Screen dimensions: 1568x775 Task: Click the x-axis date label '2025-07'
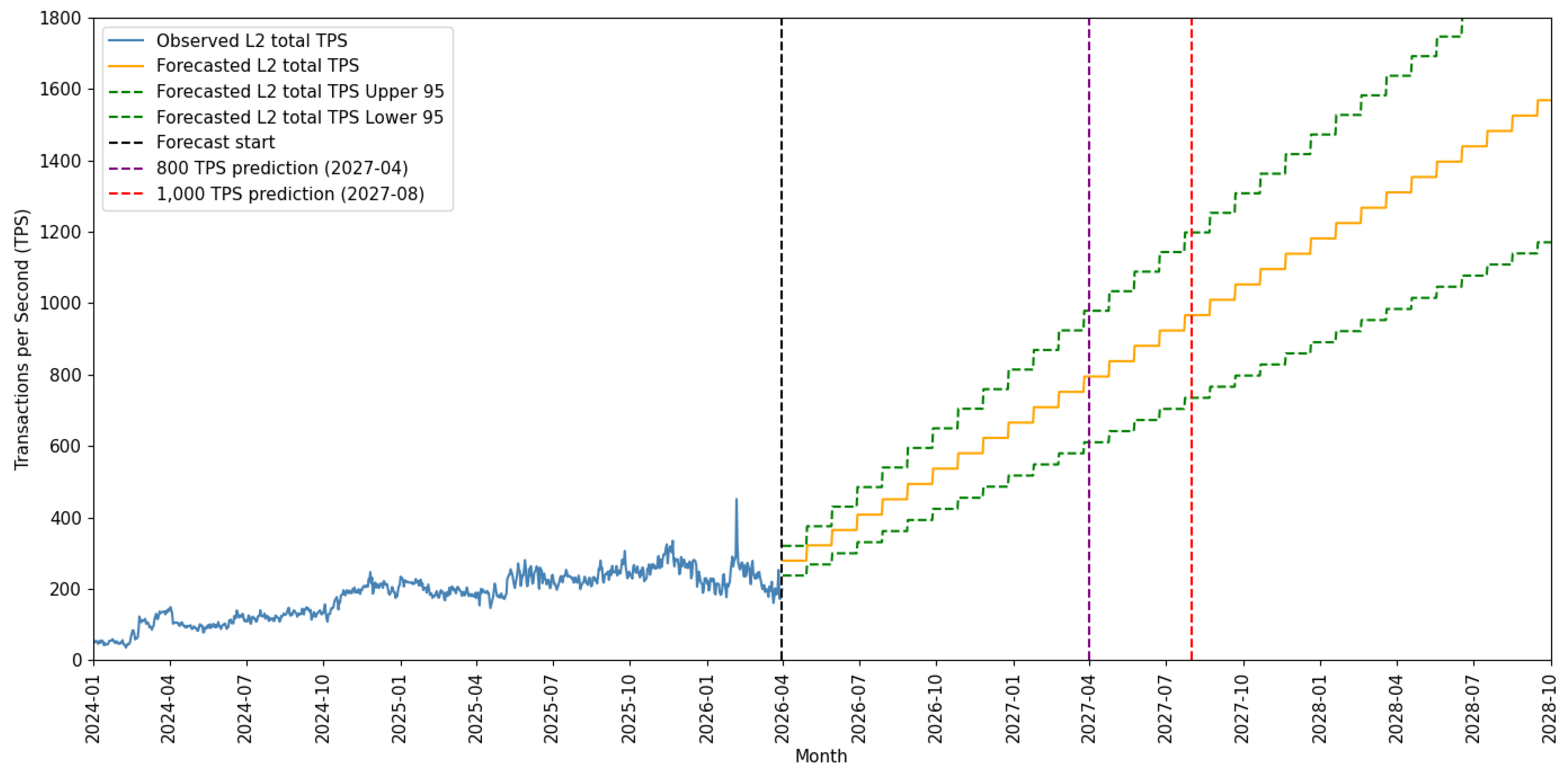click(x=553, y=709)
